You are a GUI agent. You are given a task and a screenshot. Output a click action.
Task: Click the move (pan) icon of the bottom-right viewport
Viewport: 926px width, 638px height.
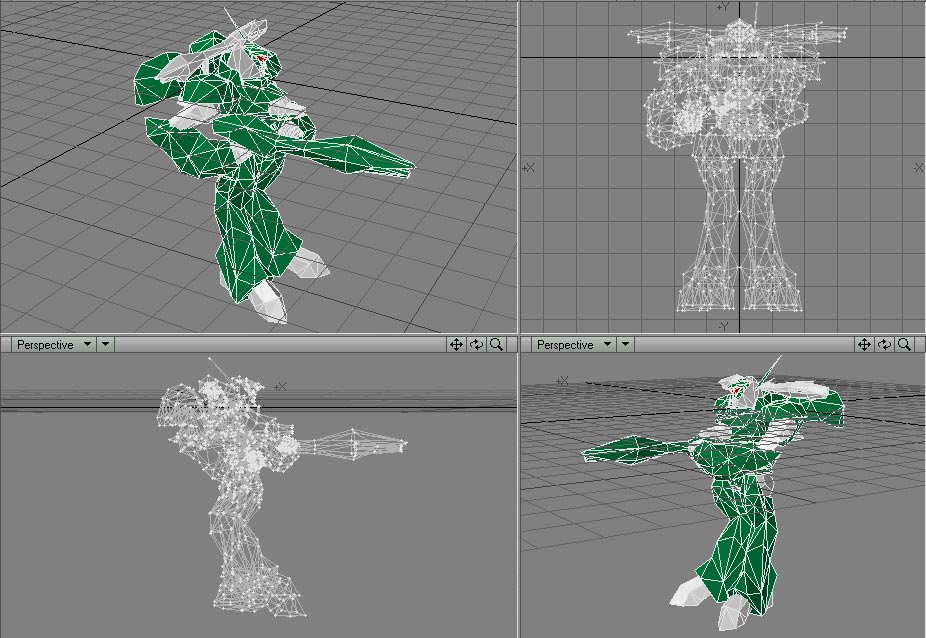click(x=864, y=344)
